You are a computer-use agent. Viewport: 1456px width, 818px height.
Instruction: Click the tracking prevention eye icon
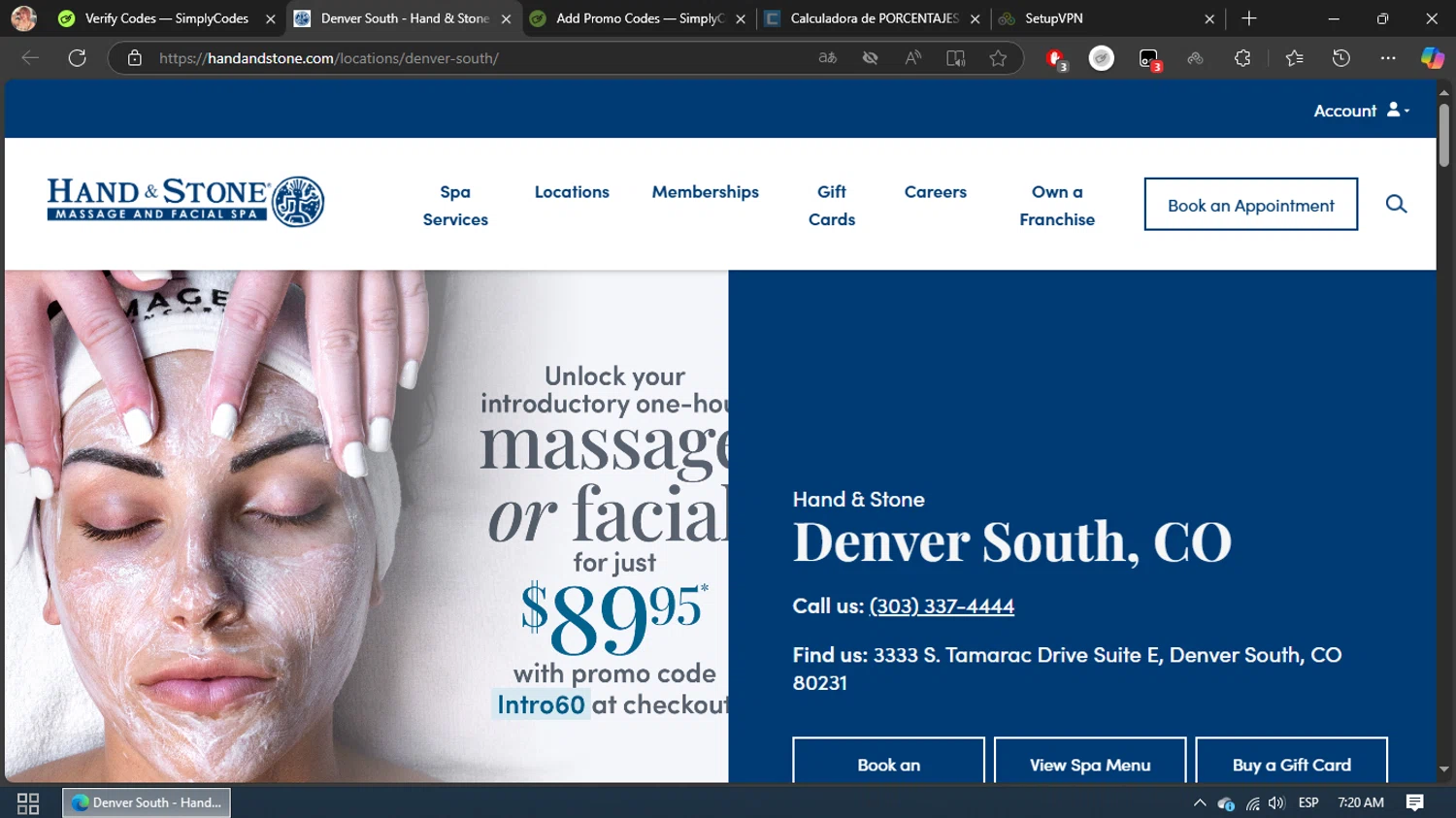coord(871,58)
